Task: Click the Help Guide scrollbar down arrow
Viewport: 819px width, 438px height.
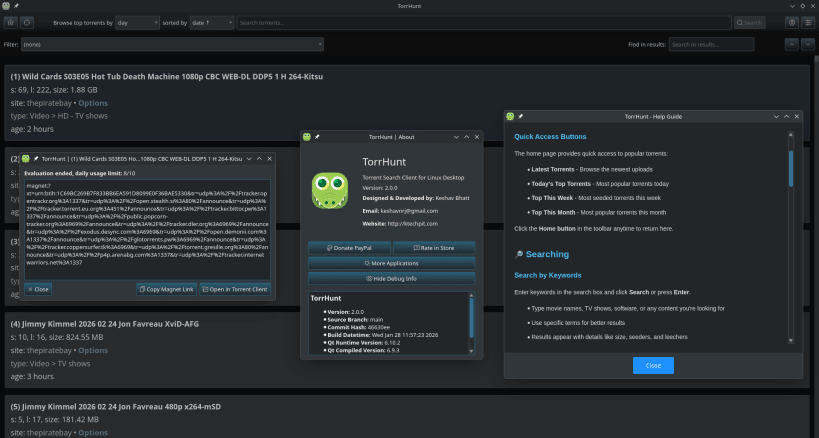Action: pos(791,340)
